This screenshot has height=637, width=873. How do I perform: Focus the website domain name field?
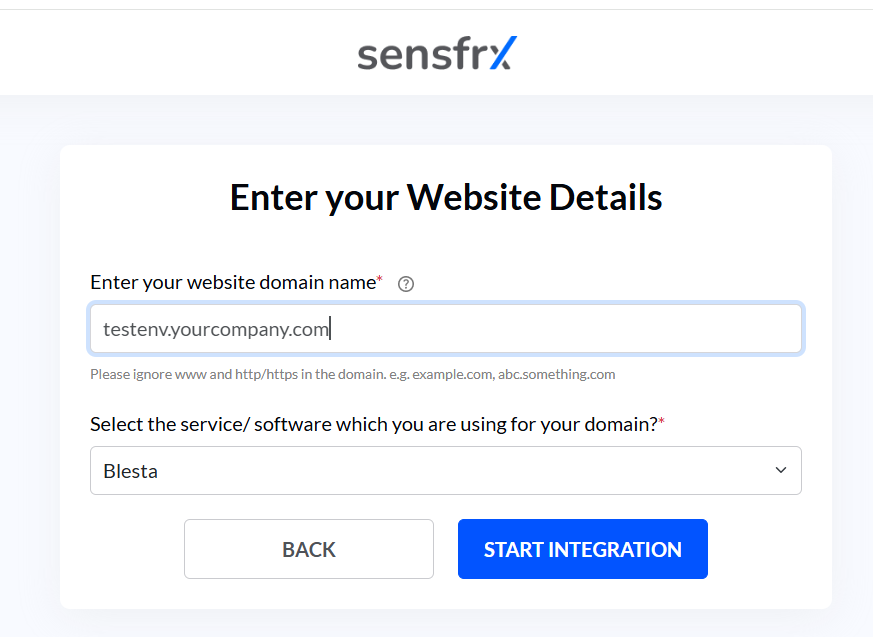[x=445, y=329]
